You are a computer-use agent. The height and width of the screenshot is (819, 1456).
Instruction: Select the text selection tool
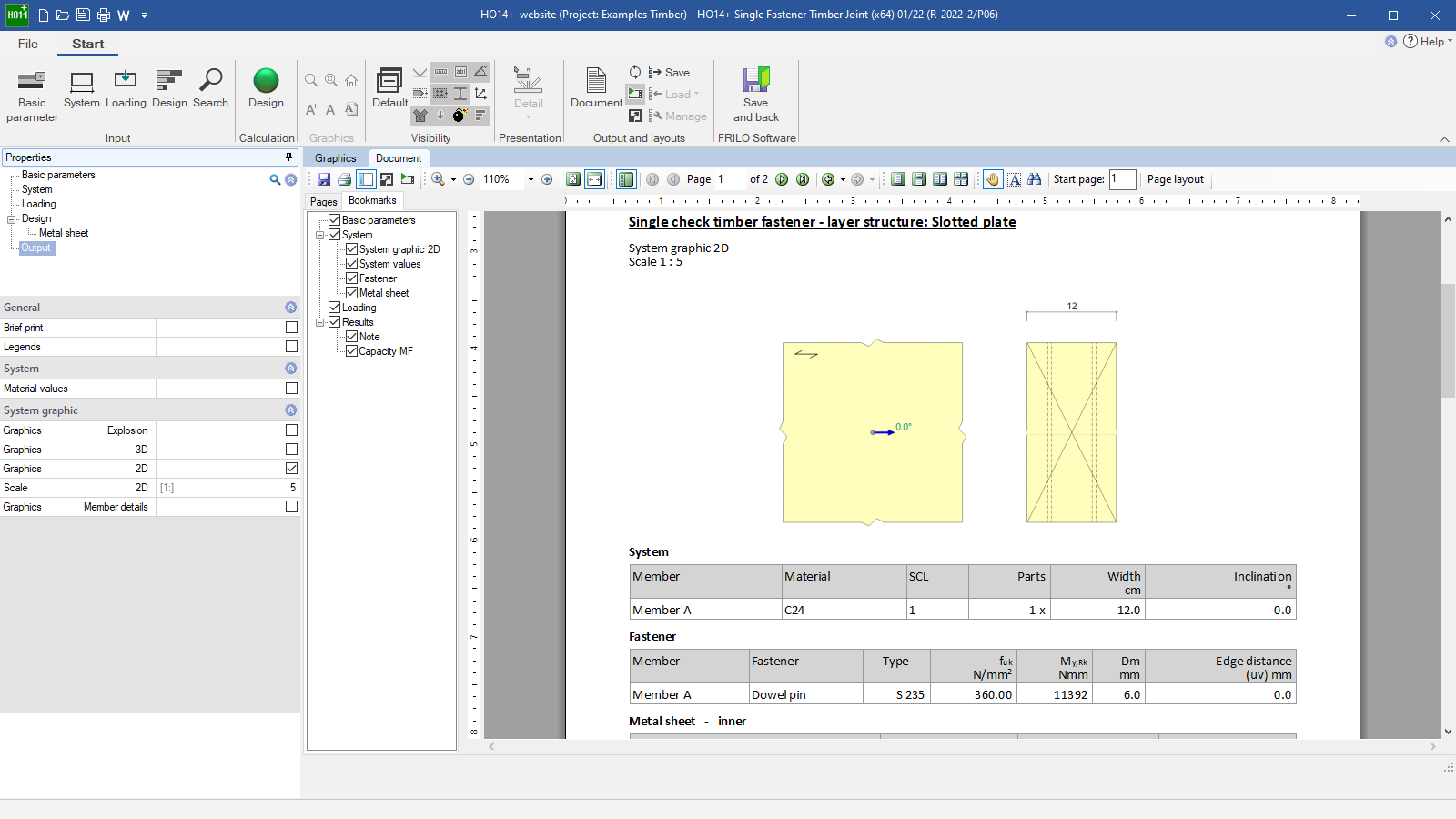pos(1014,179)
